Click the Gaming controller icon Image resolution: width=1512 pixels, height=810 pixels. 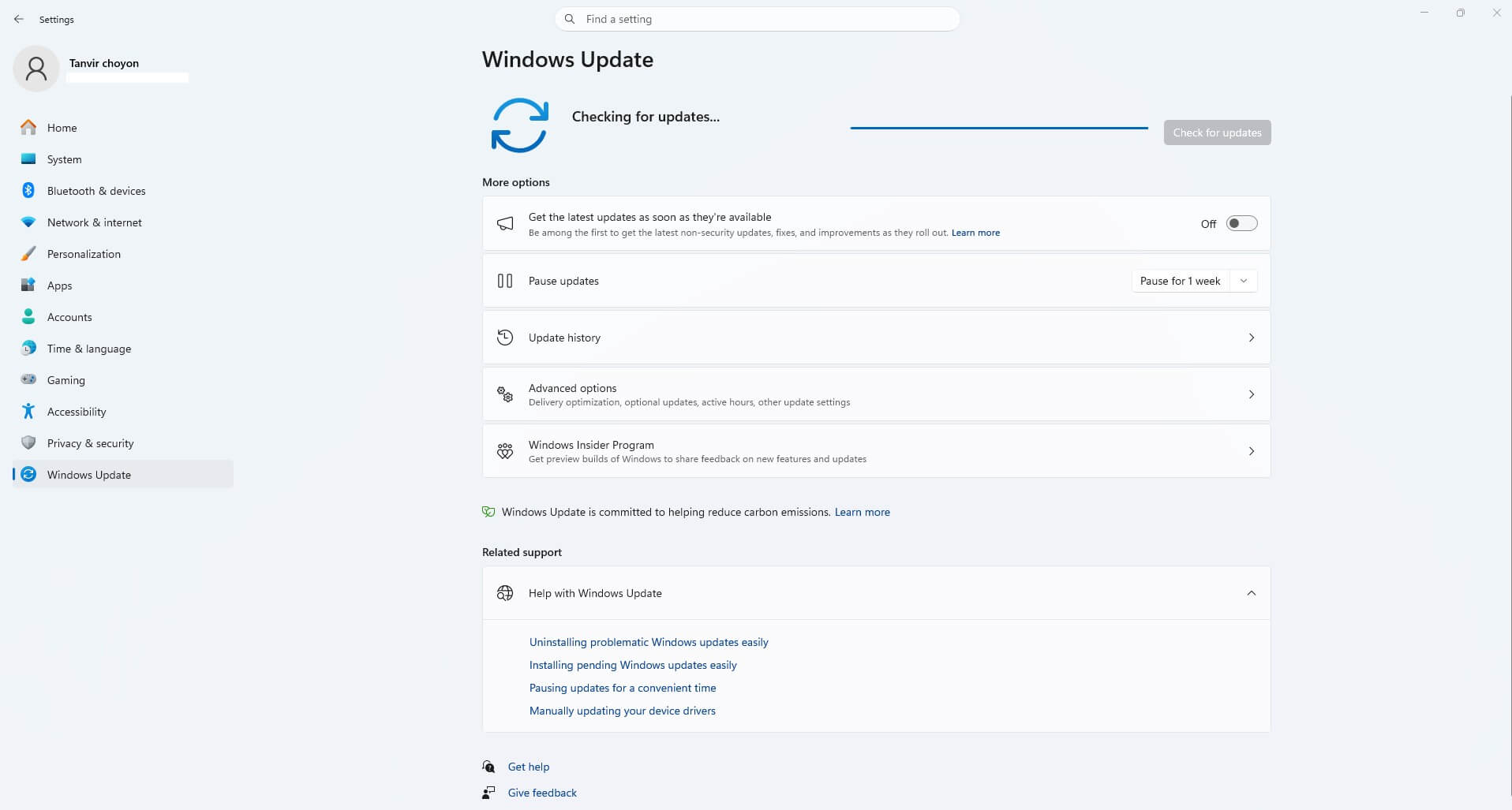[x=28, y=379]
